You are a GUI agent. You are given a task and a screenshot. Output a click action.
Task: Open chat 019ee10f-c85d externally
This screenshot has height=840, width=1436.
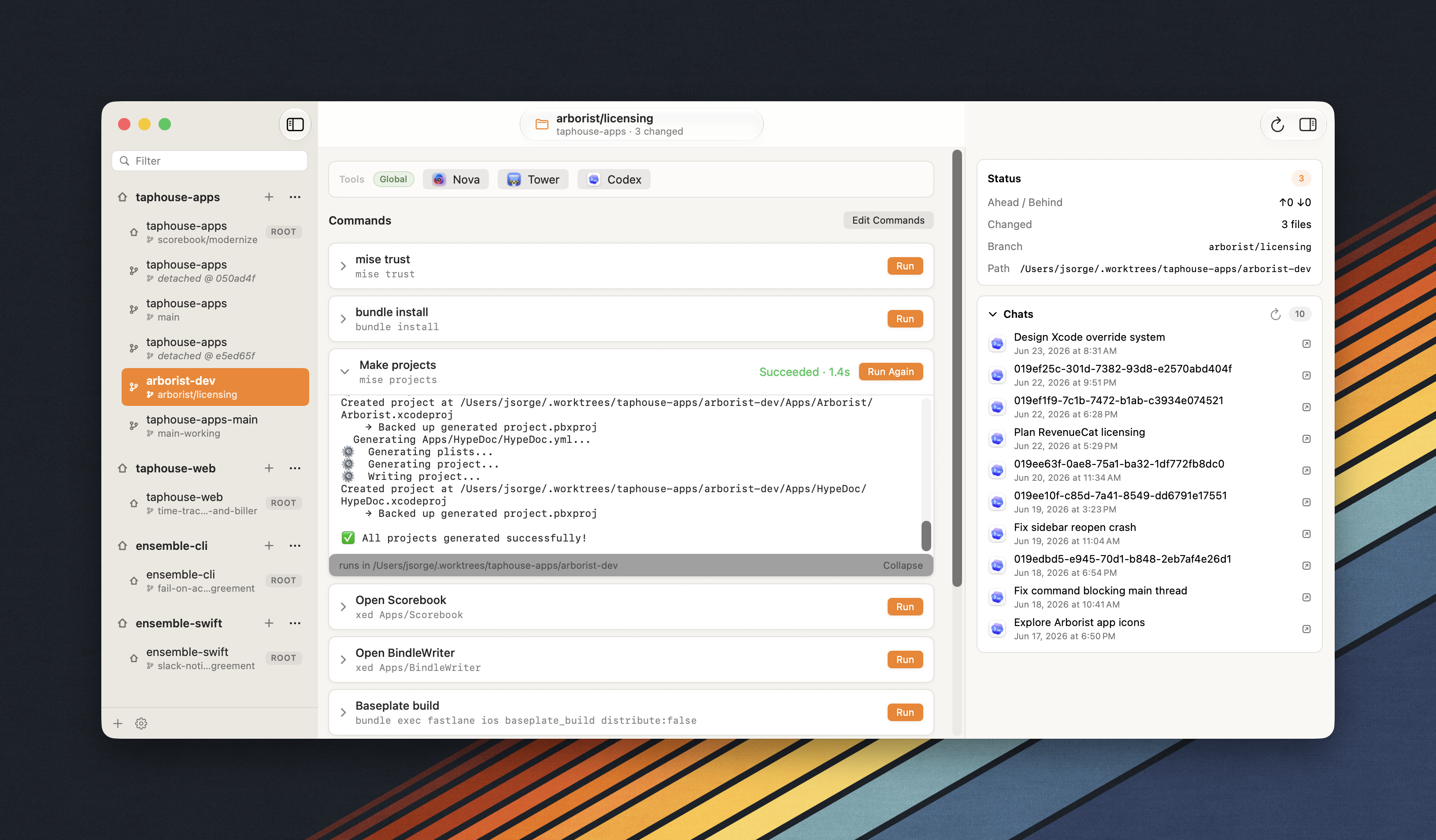click(x=1306, y=502)
